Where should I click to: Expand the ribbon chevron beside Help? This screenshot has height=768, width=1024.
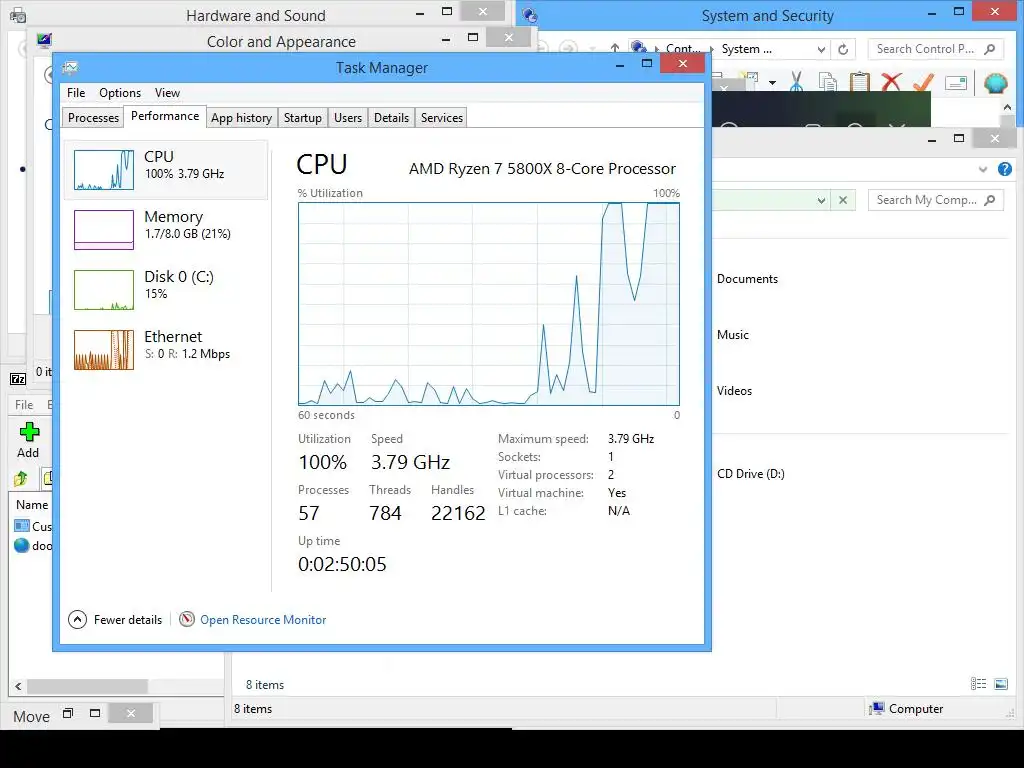click(x=983, y=169)
